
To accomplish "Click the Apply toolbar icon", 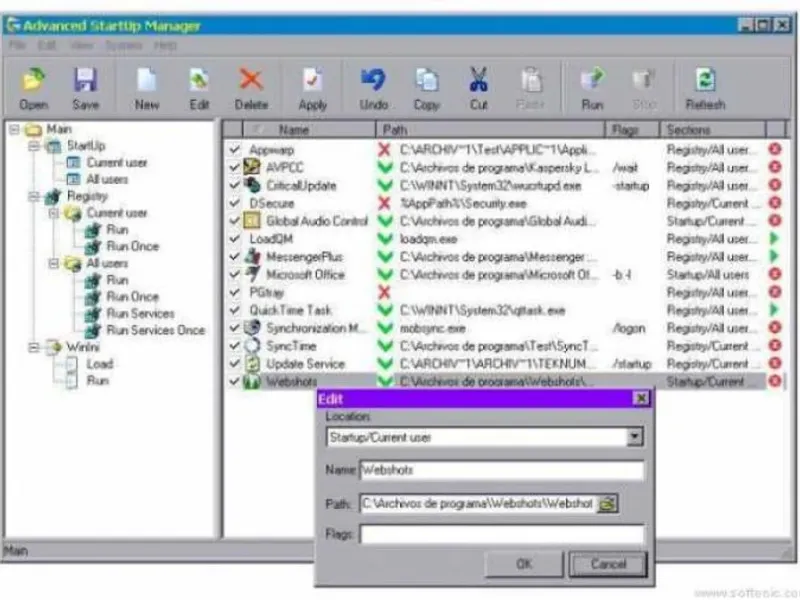I will tap(312, 80).
